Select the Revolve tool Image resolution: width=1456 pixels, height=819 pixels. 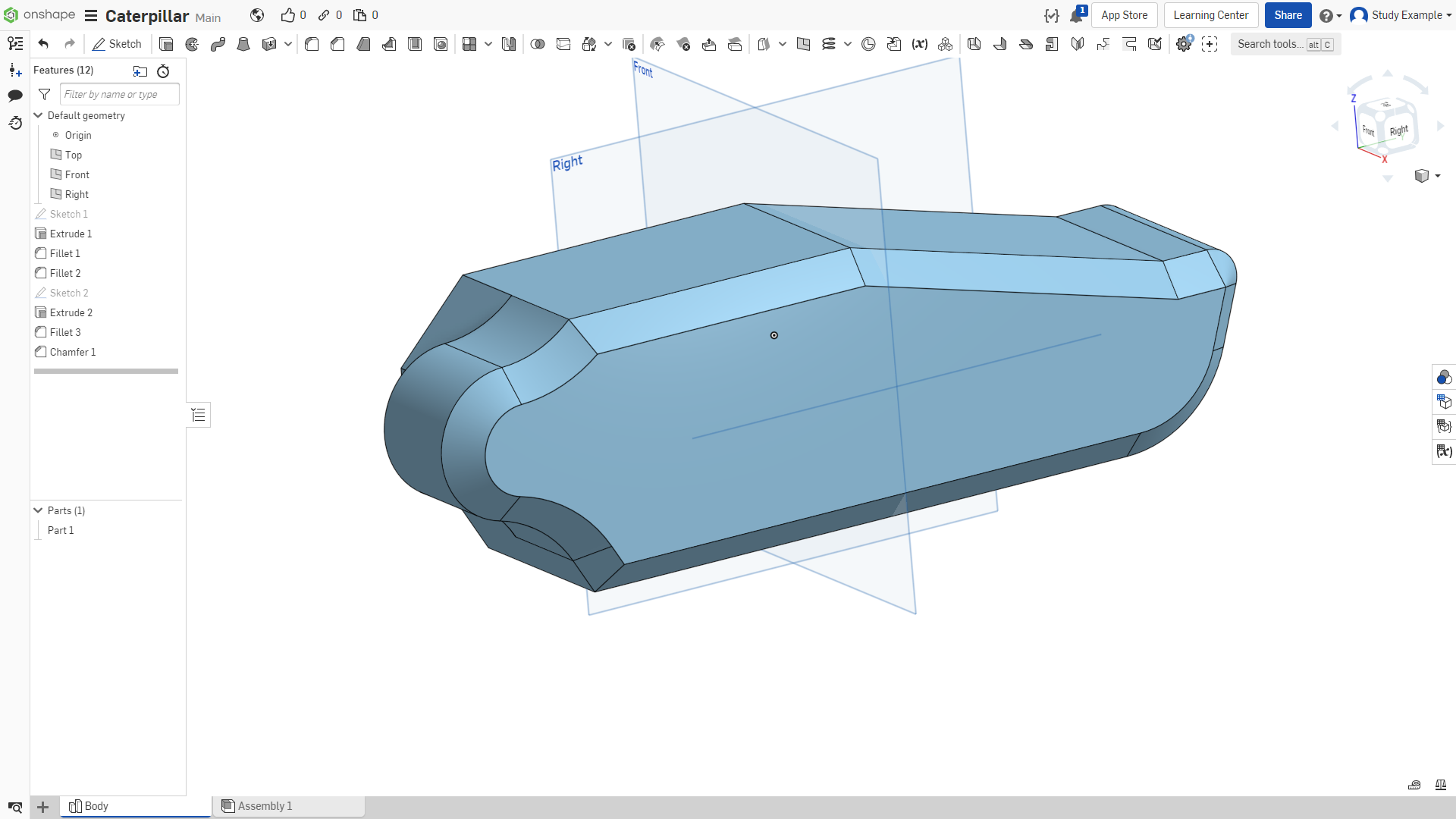pyautogui.click(x=192, y=44)
